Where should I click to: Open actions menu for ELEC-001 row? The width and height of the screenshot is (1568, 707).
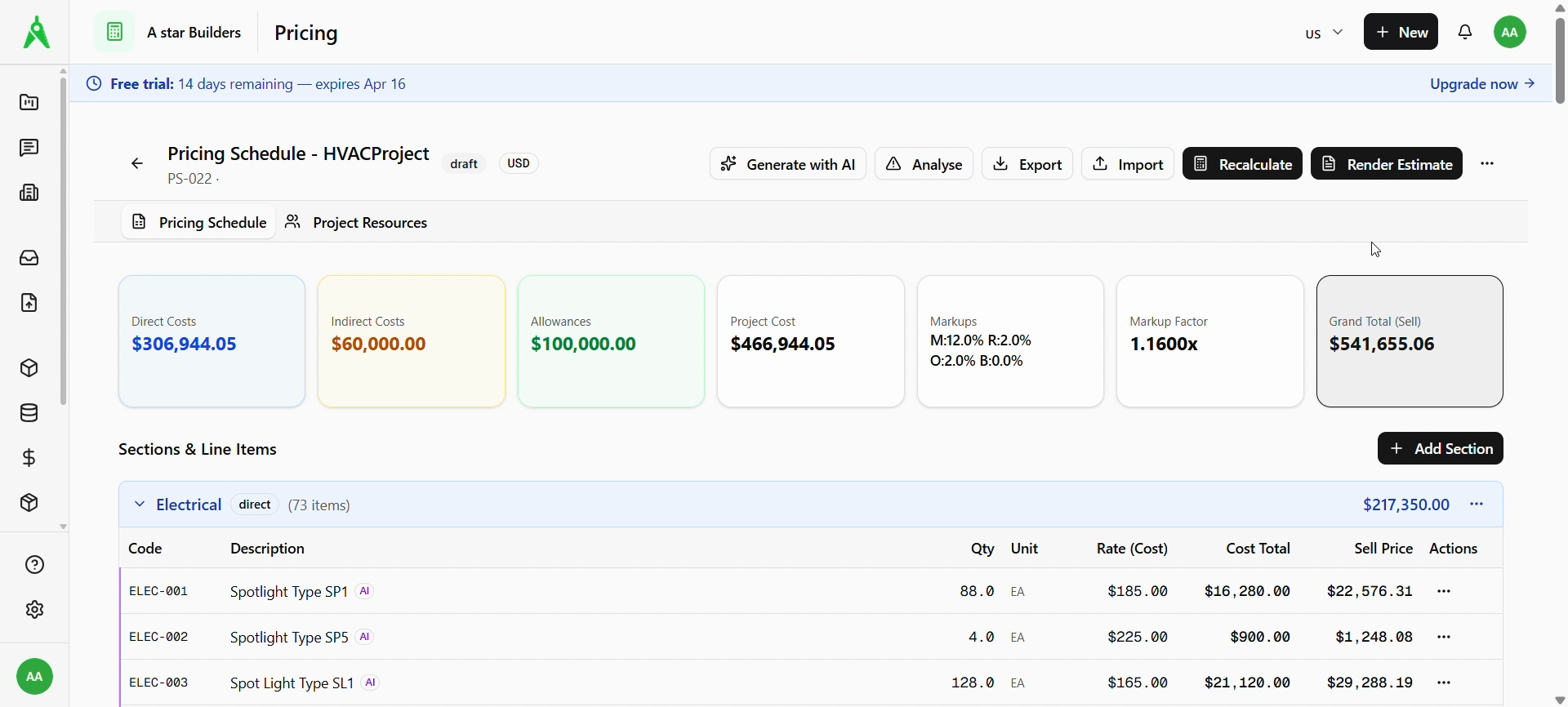[1444, 592]
